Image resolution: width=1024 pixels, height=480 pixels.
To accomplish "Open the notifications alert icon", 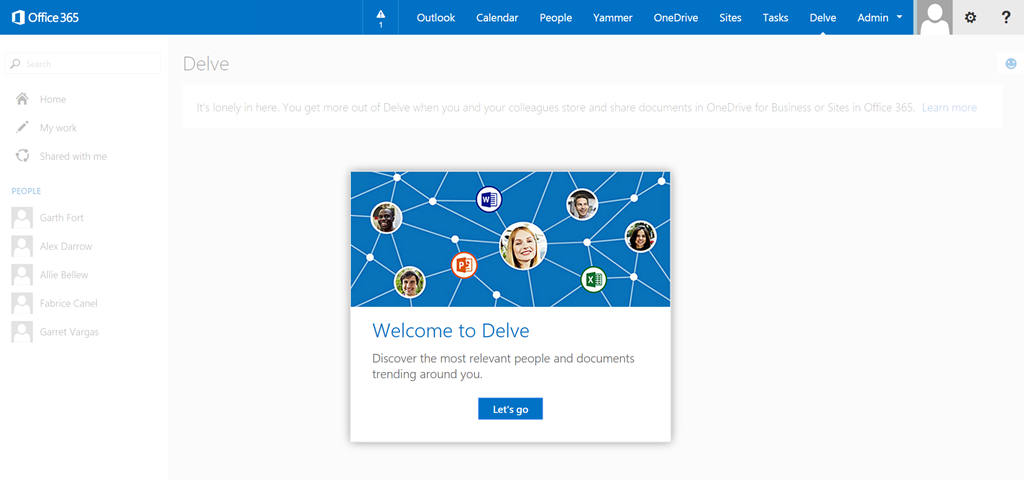I will [x=381, y=18].
